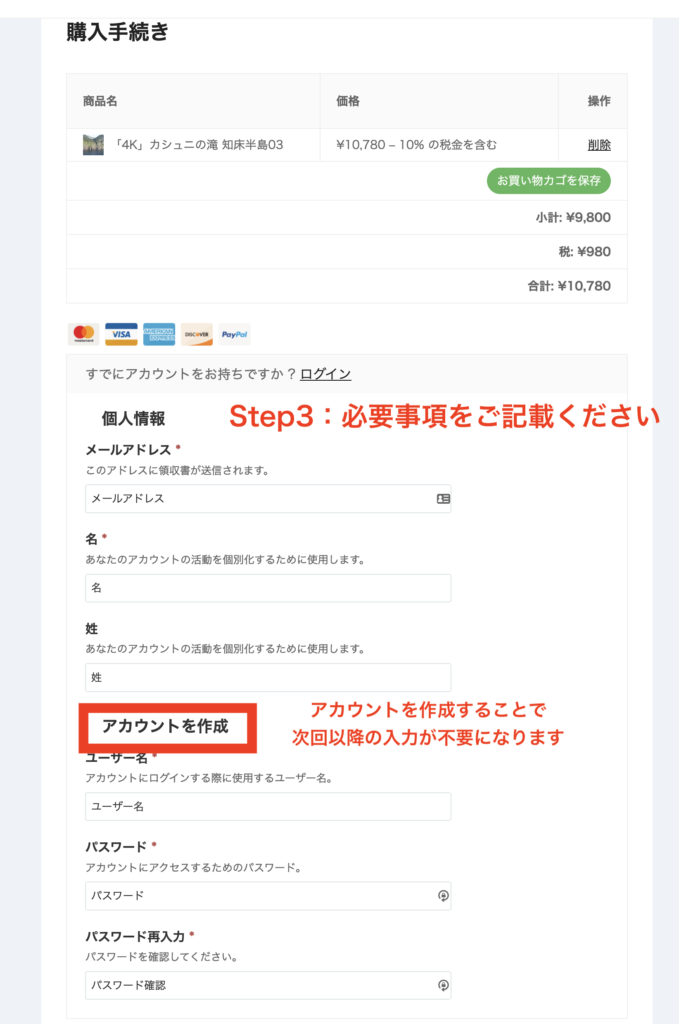The height and width of the screenshot is (1024, 679).
Task: Focus the メールアドレス input field
Action: click(x=268, y=499)
